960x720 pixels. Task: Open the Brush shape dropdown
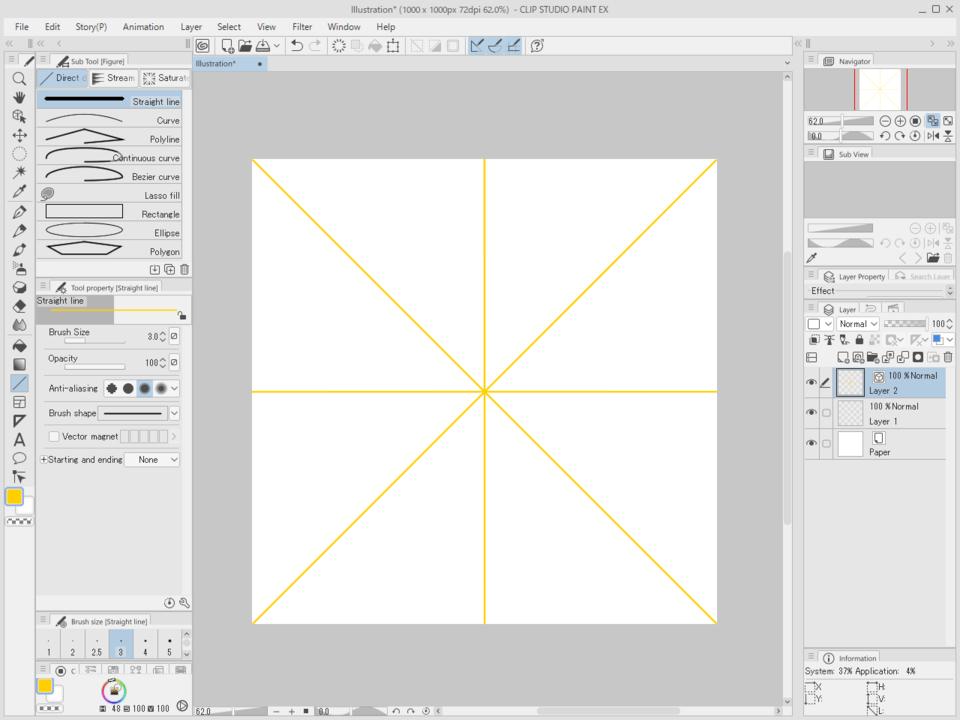click(174, 413)
